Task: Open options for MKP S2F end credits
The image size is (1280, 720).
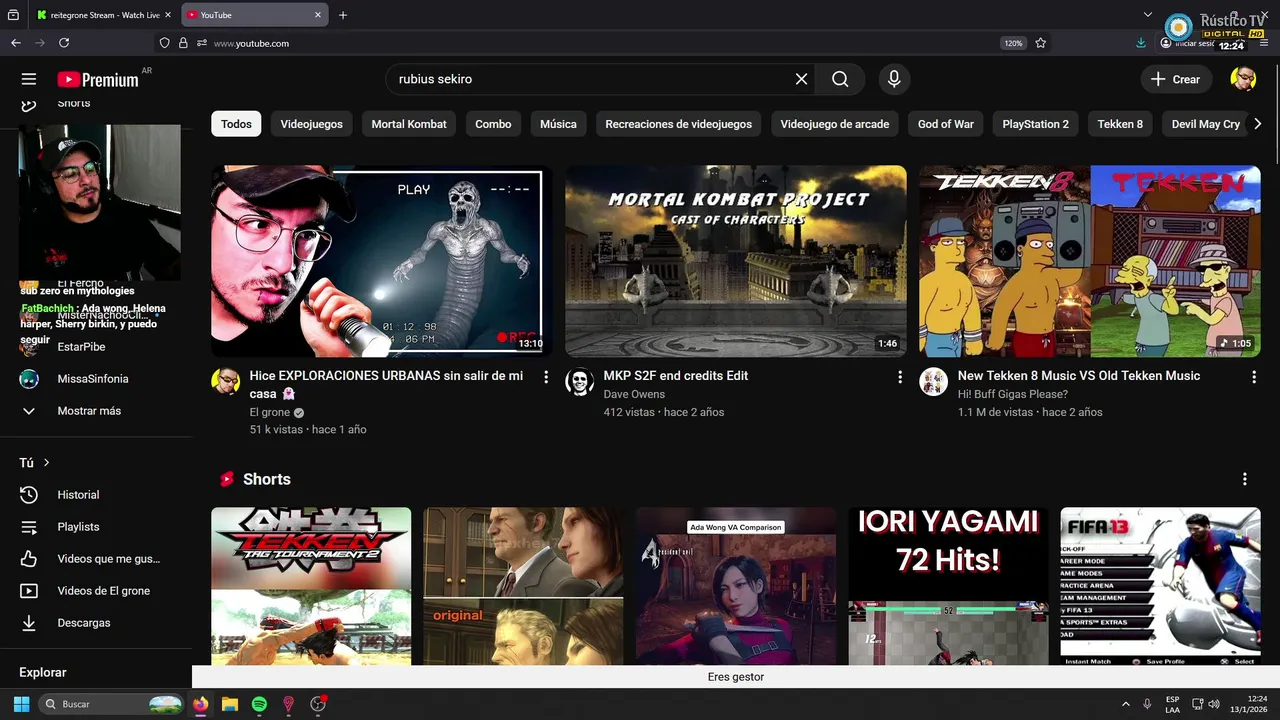Action: click(900, 377)
